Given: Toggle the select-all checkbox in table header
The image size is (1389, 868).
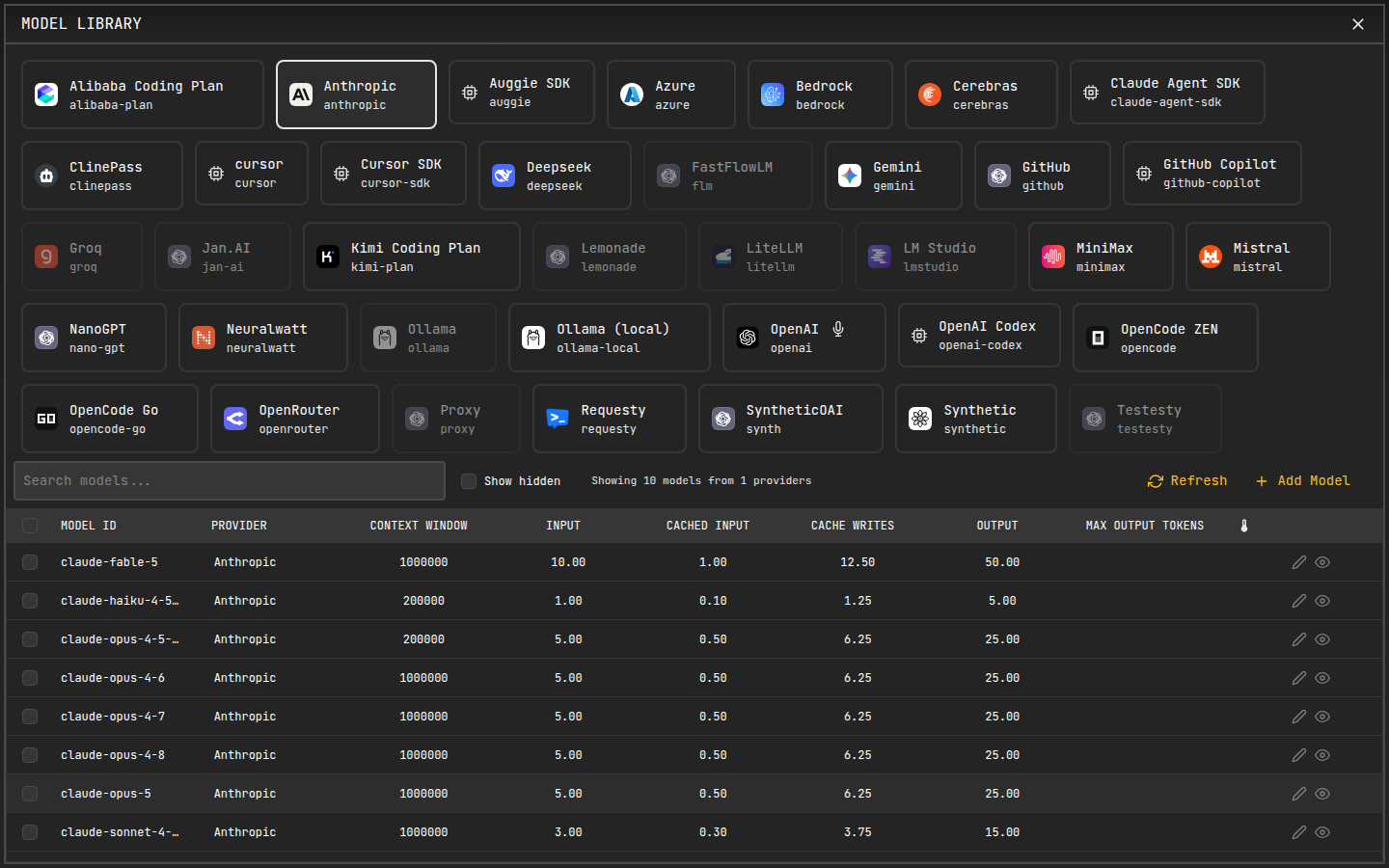Looking at the screenshot, I should [30, 526].
